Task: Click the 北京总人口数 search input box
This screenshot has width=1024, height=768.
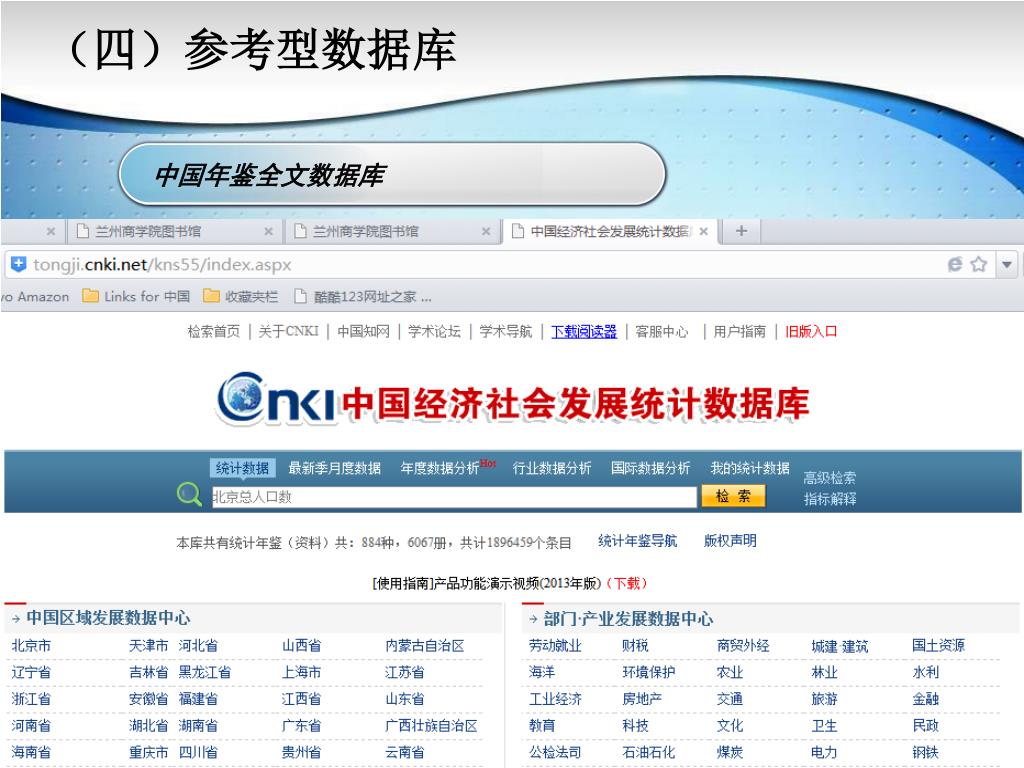Action: click(x=454, y=497)
